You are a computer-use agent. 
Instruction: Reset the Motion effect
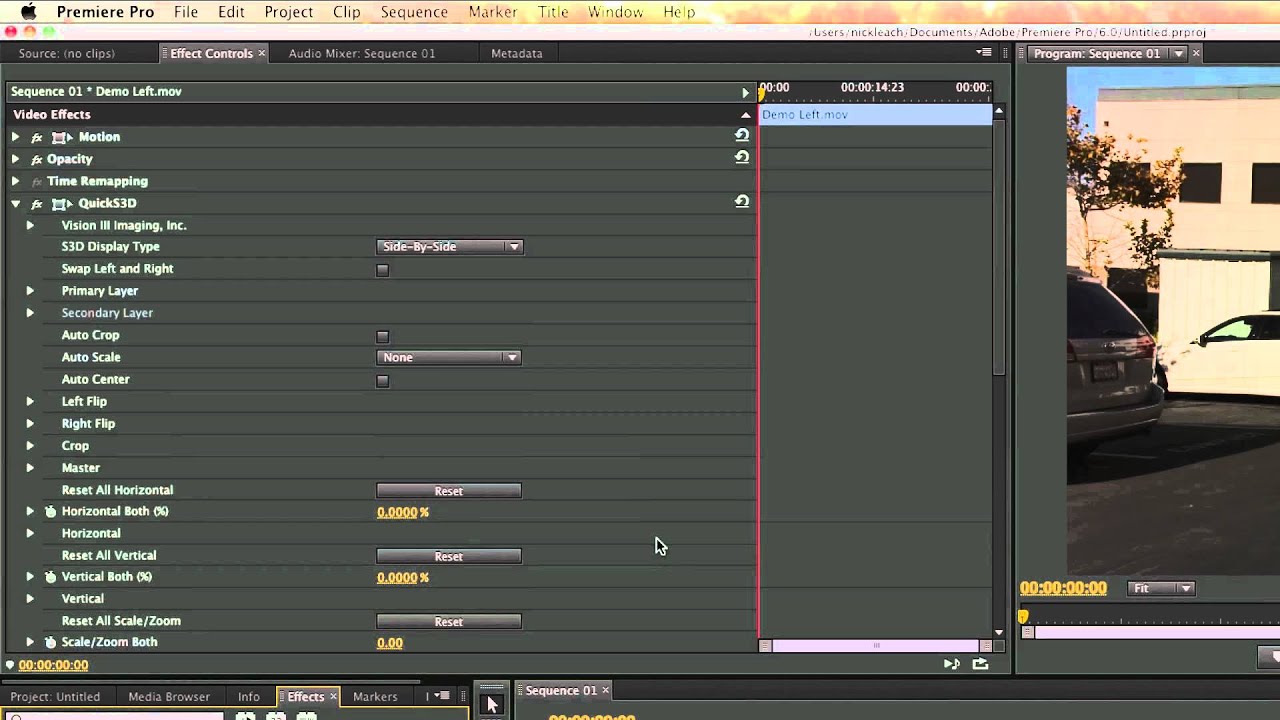pyautogui.click(x=742, y=135)
